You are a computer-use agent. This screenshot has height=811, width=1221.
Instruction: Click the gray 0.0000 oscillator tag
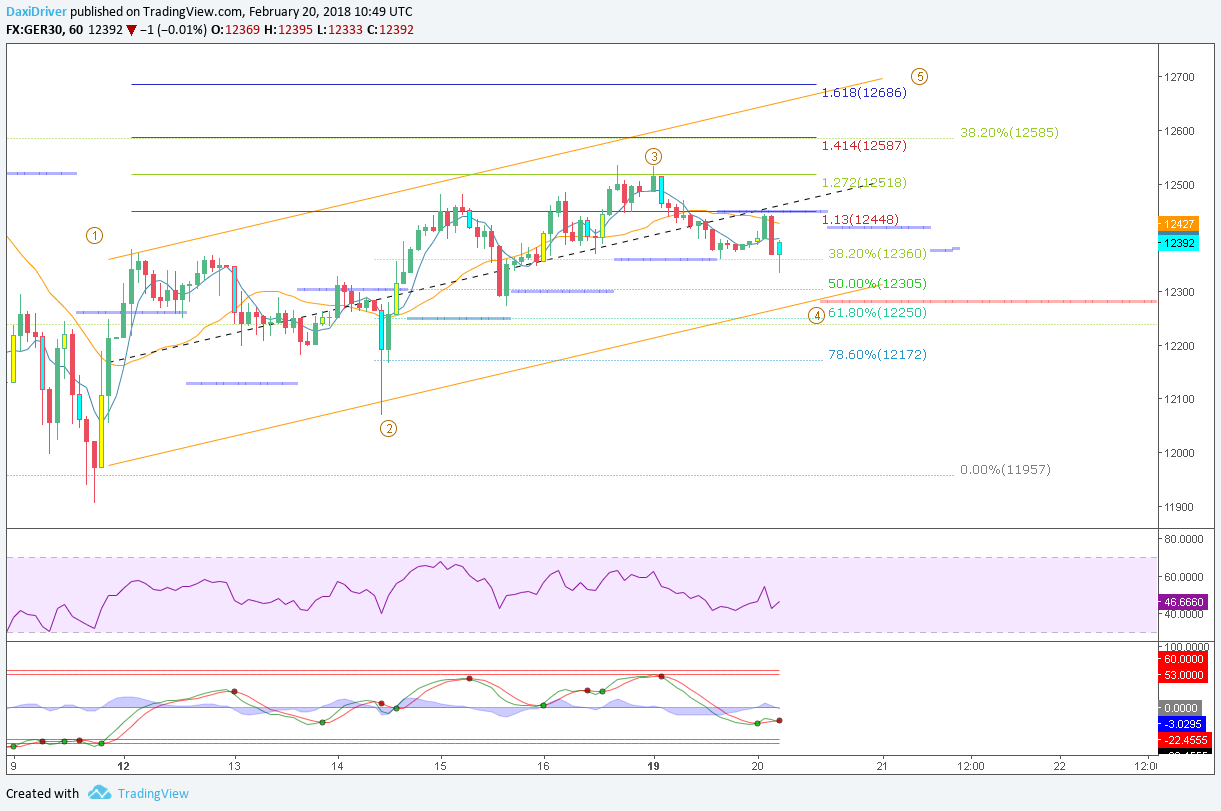(1182, 707)
